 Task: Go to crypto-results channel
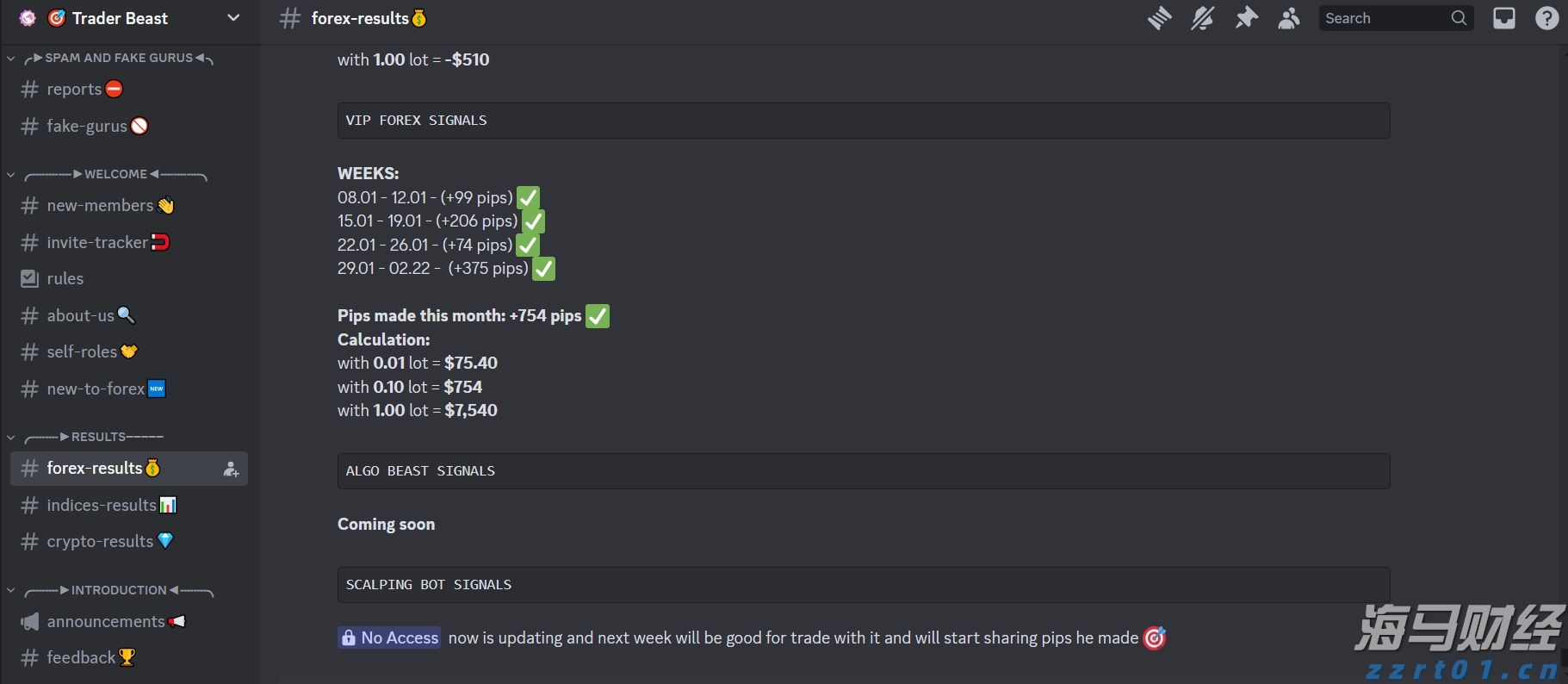100,542
